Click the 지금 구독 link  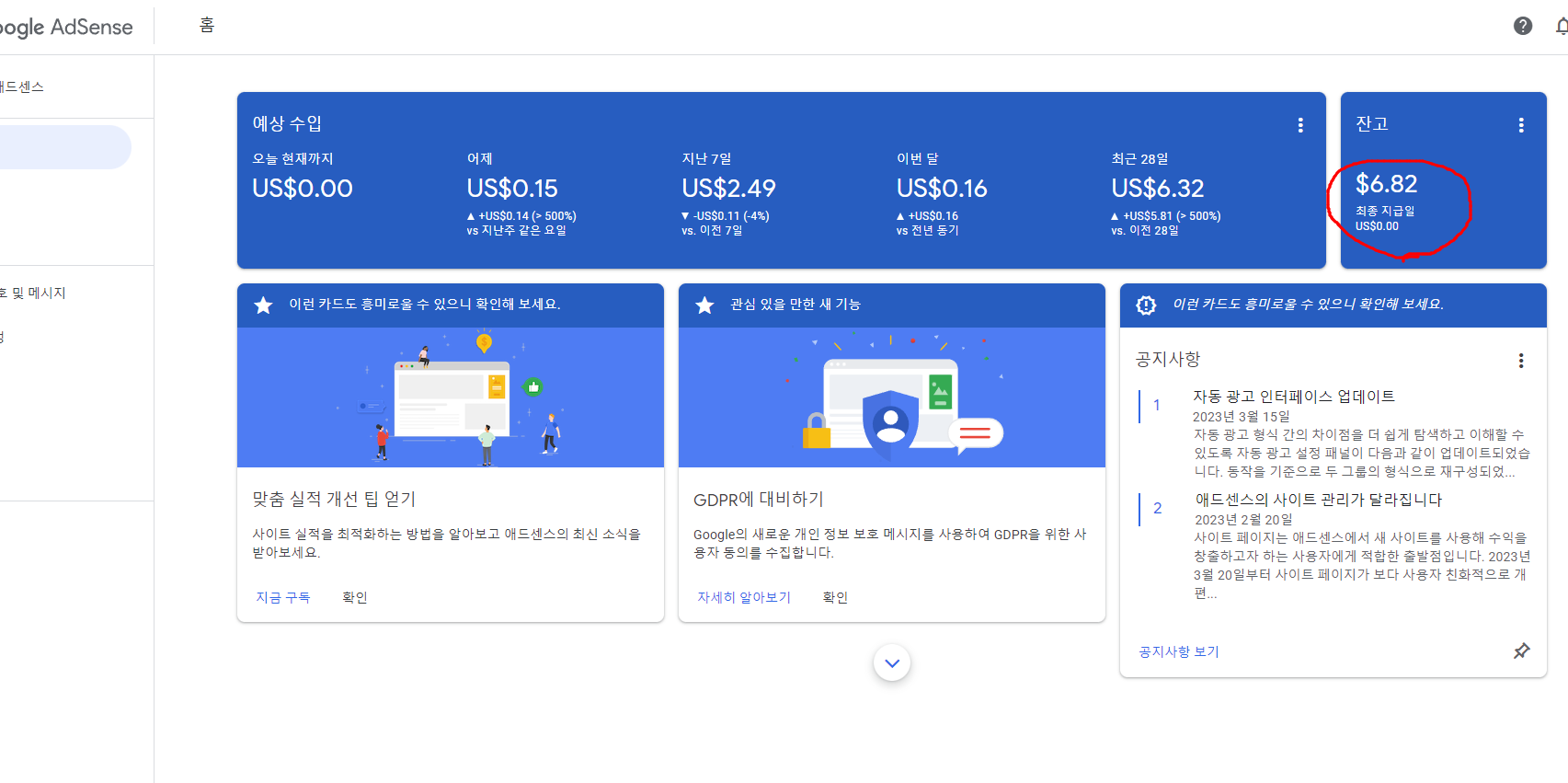click(x=283, y=597)
